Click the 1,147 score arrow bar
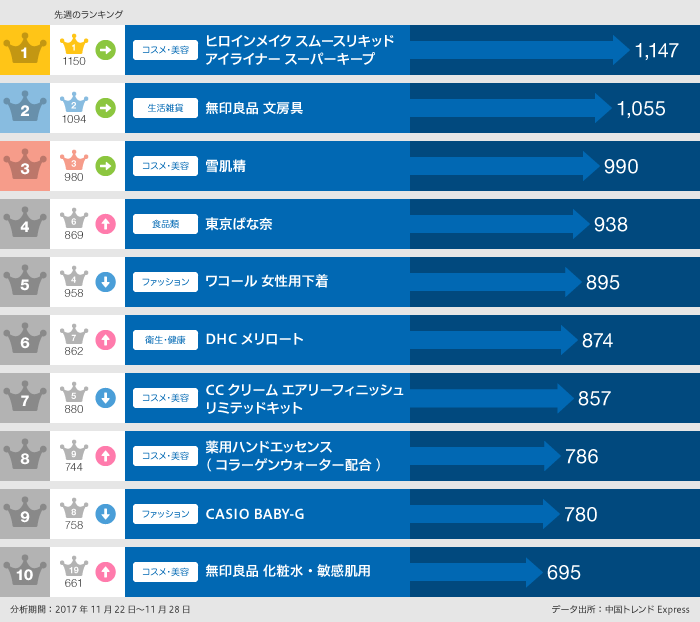 coord(520,50)
